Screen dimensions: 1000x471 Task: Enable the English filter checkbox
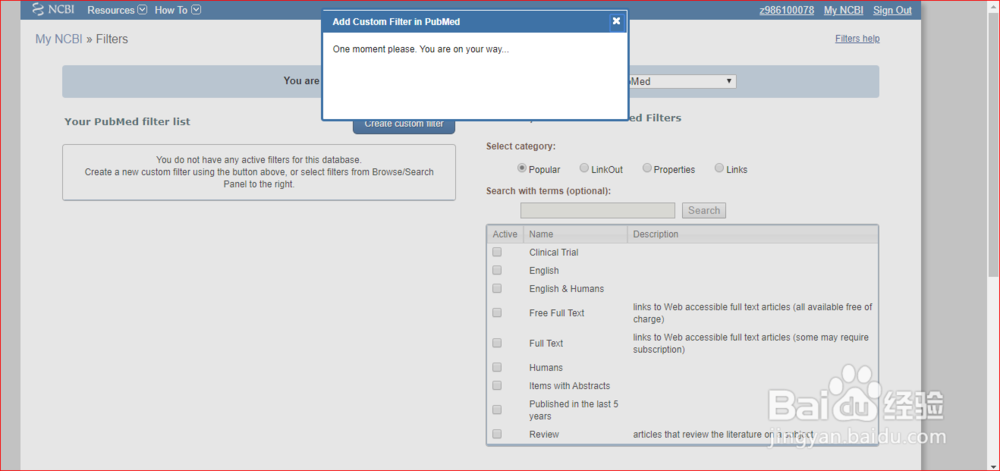click(497, 270)
